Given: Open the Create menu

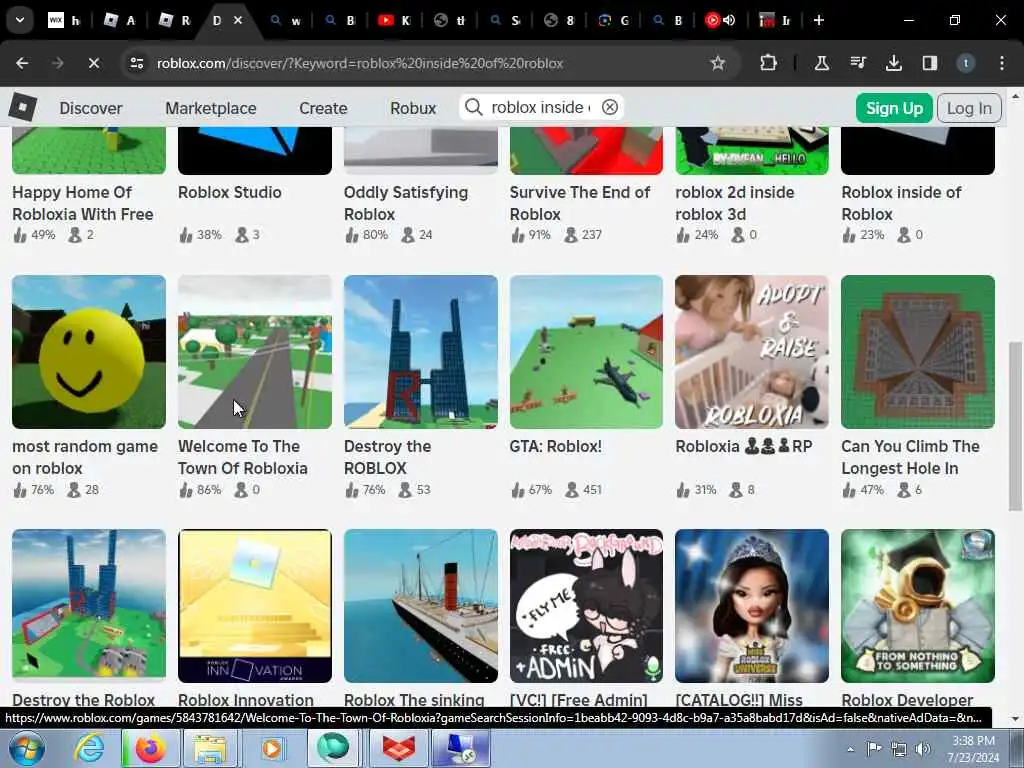Looking at the screenshot, I should coord(323,108).
